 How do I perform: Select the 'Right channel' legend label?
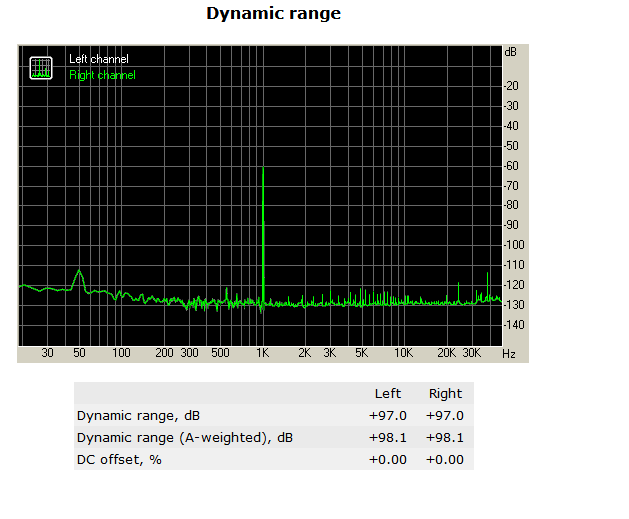(x=102, y=75)
